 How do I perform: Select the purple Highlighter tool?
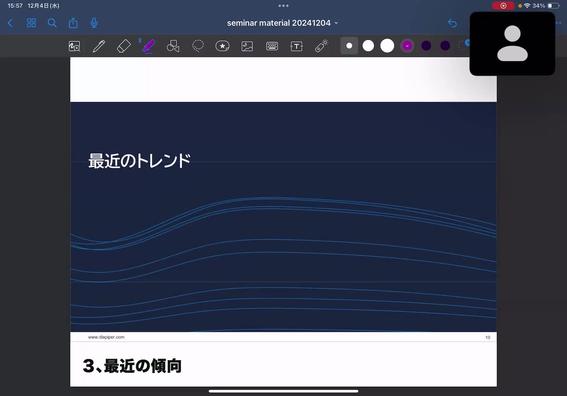point(148,46)
